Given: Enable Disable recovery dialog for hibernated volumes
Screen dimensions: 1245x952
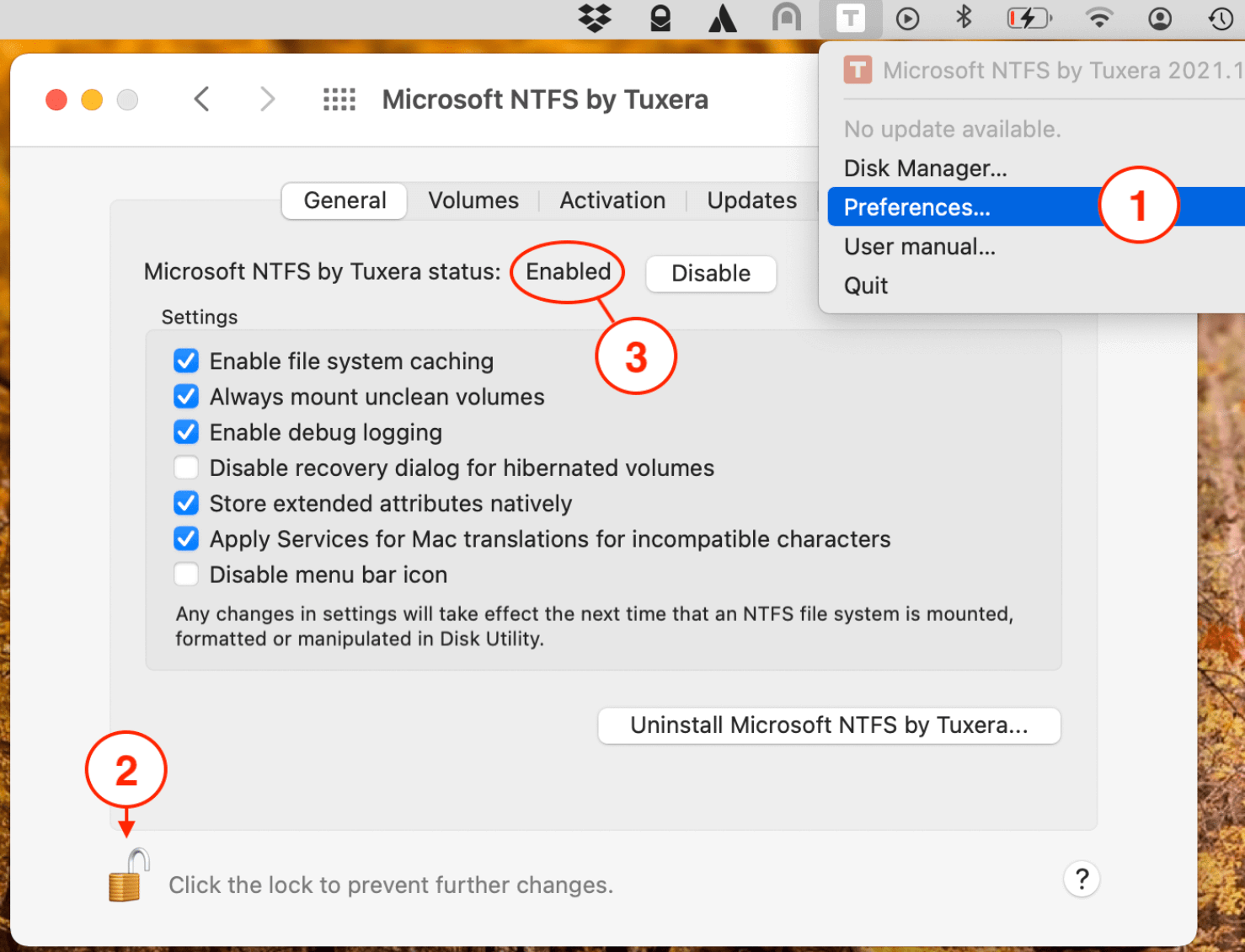Looking at the screenshot, I should (186, 468).
